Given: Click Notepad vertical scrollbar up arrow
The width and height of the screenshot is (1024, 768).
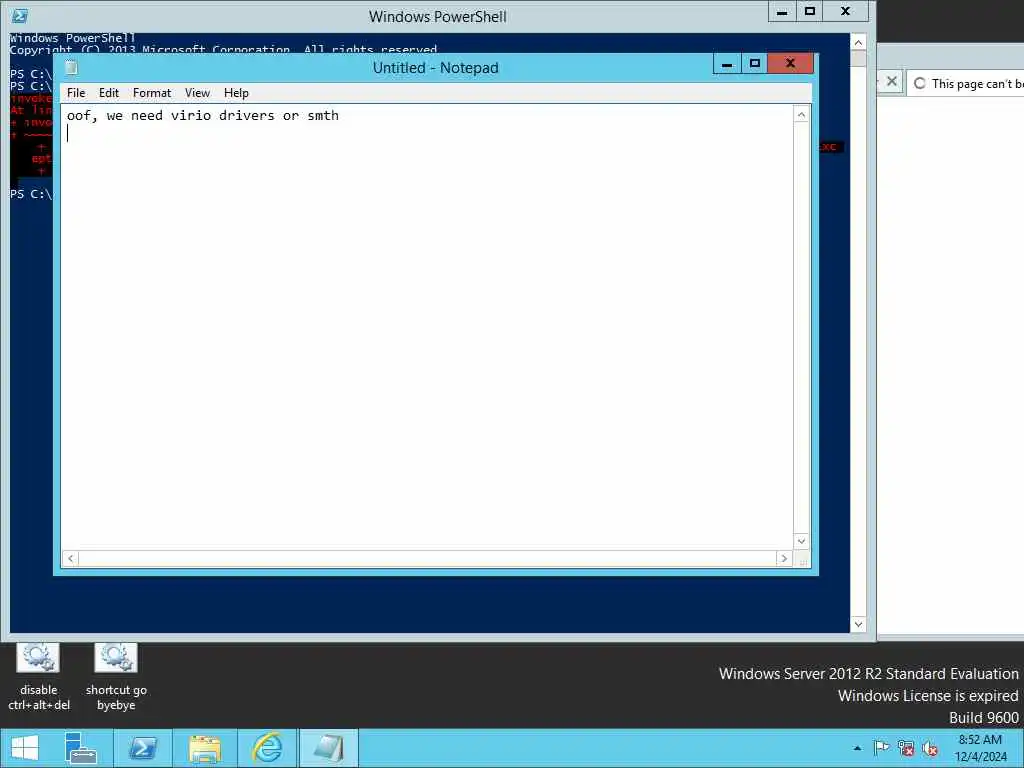Looking at the screenshot, I should 801,115.
